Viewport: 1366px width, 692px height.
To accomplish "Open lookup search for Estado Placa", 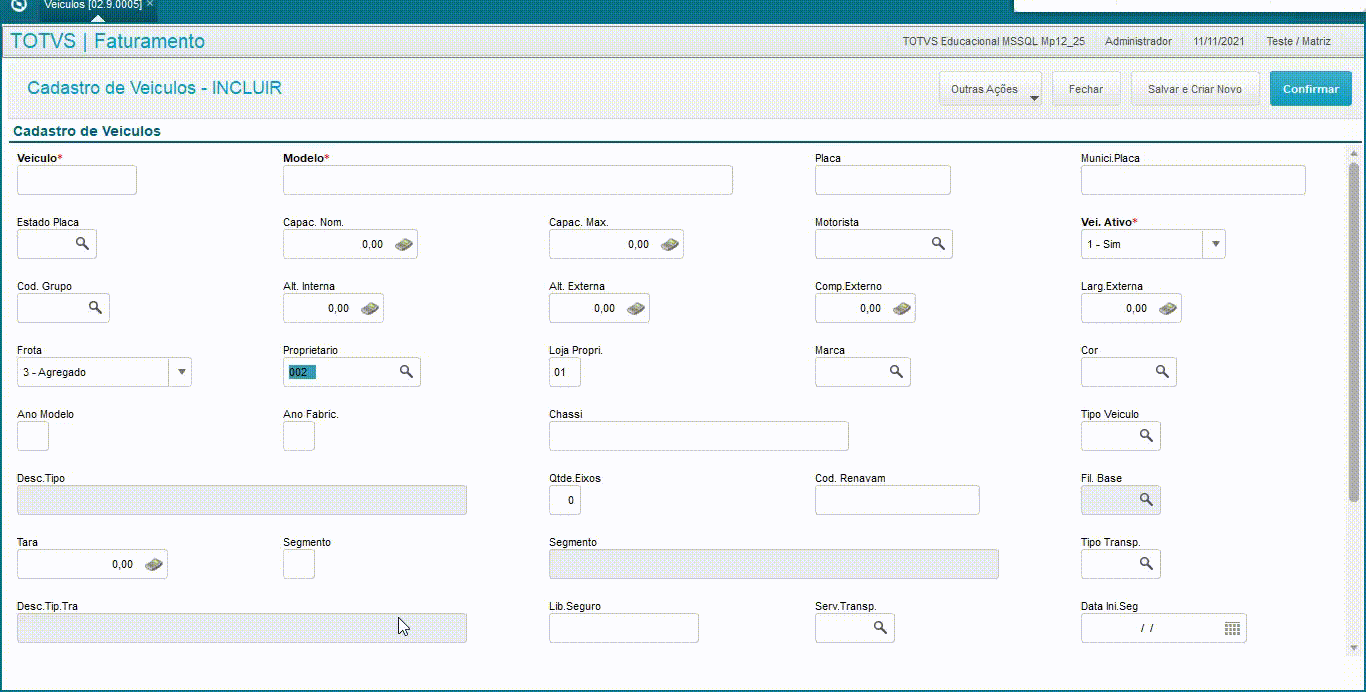I will click(x=82, y=243).
